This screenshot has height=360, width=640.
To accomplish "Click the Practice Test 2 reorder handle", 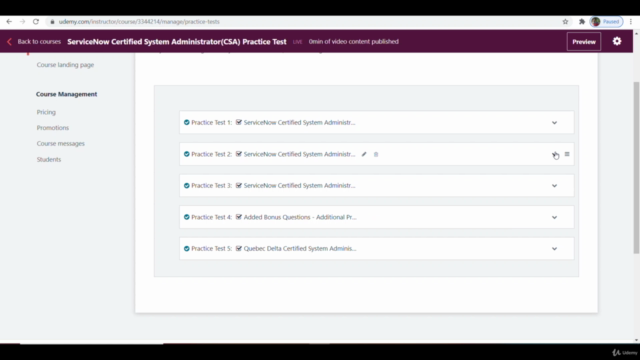I will [x=567, y=154].
